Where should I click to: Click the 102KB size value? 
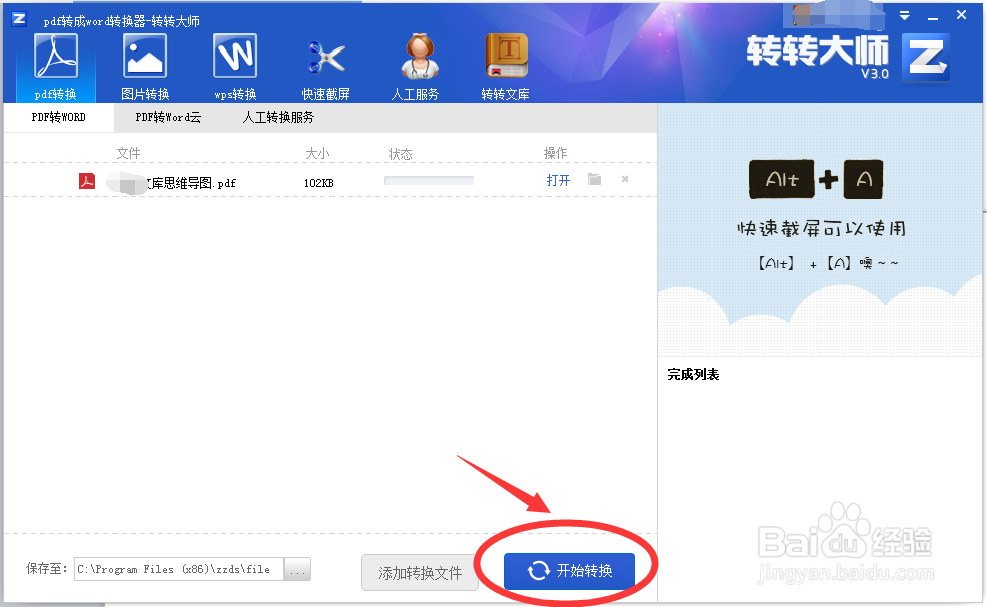coord(319,183)
